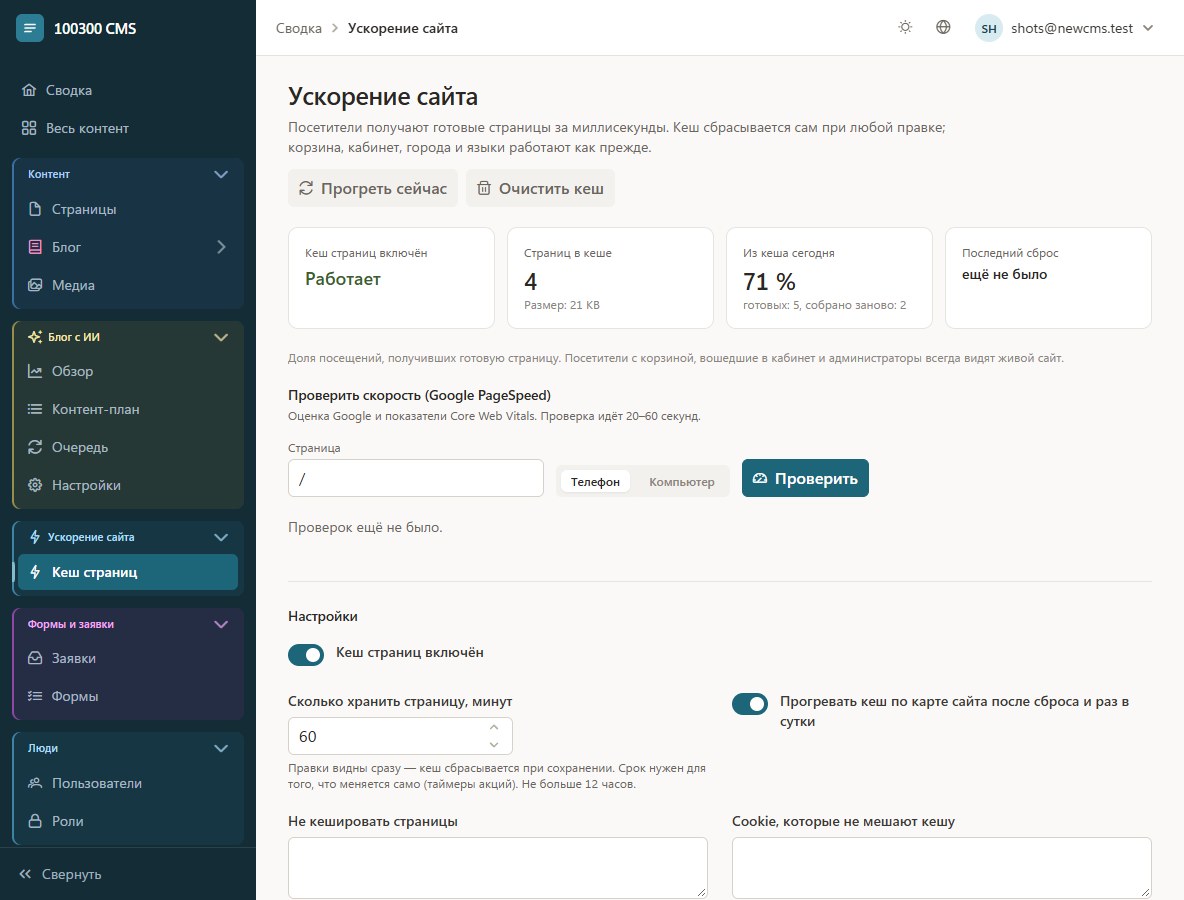Open language selection via globe icon
1184x900 pixels.
tap(943, 27)
